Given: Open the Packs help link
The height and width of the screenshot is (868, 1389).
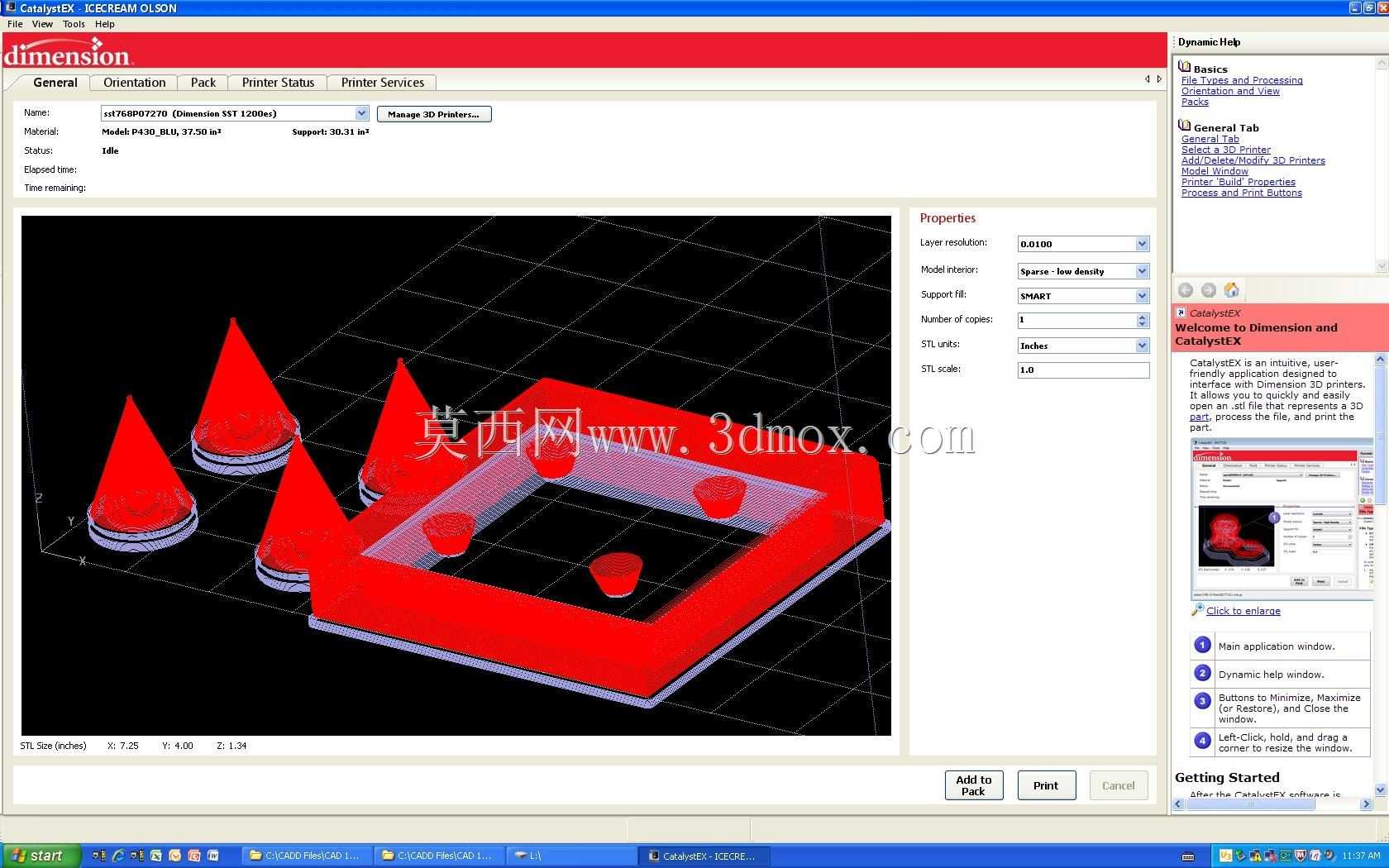Looking at the screenshot, I should (x=1195, y=102).
